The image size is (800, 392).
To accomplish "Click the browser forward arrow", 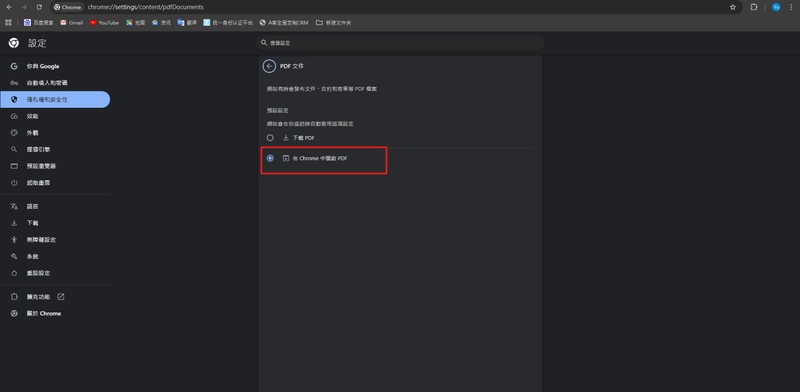I will [x=24, y=7].
